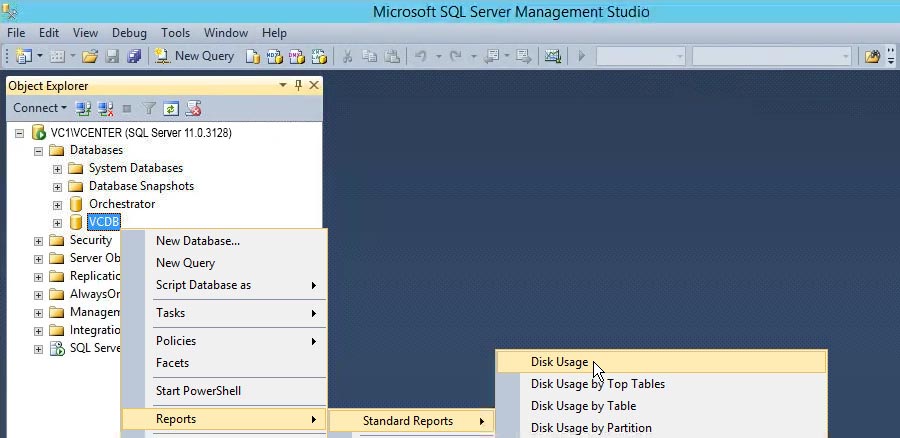Viewport: 900px width, 438px height.
Task: Open the Window menu
Action: point(226,33)
